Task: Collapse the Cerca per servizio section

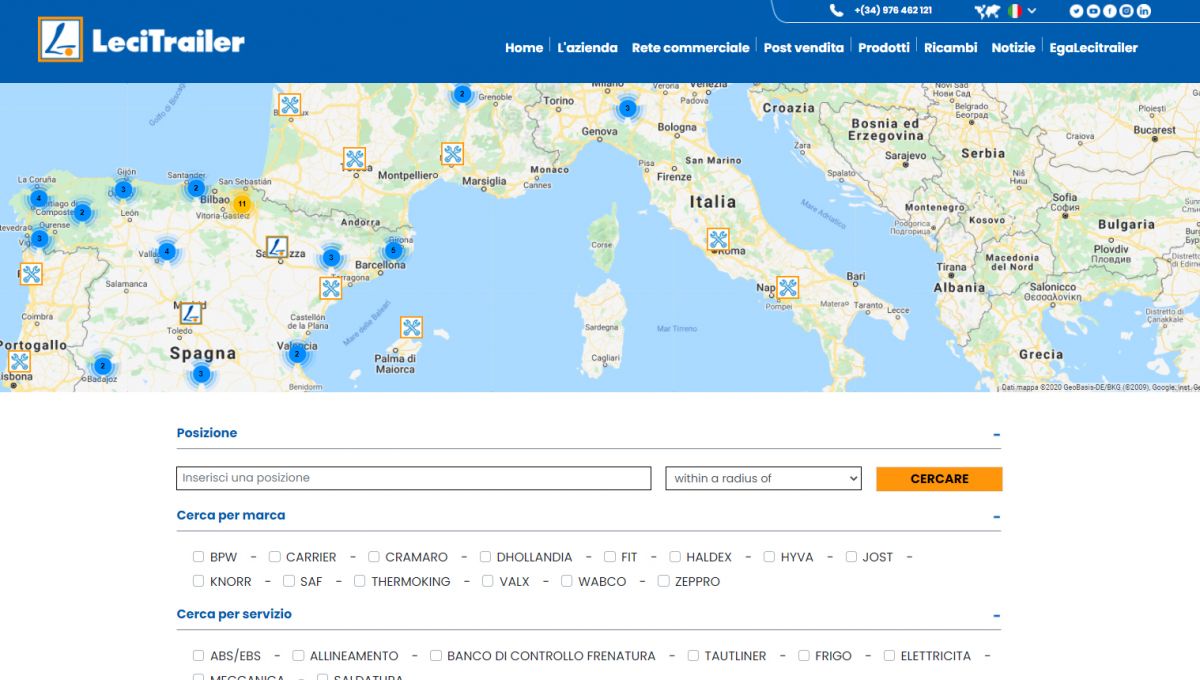Action: pos(997,616)
